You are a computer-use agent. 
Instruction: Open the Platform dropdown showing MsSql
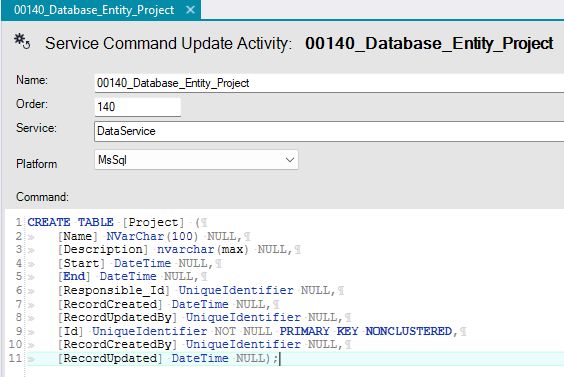click(x=196, y=160)
